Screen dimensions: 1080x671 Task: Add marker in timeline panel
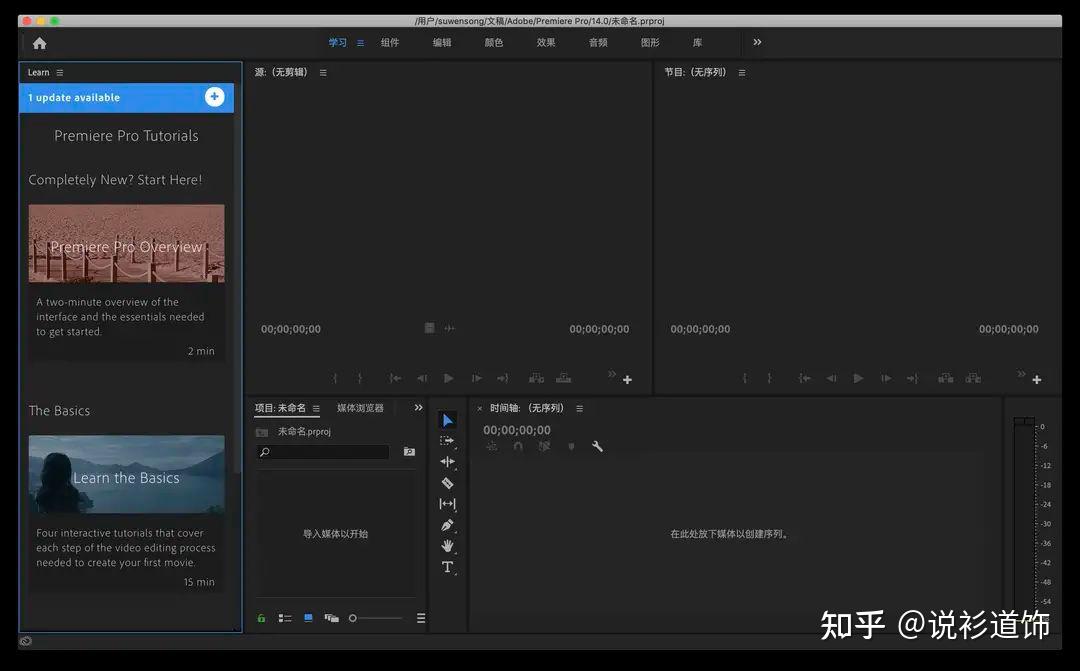coord(571,446)
